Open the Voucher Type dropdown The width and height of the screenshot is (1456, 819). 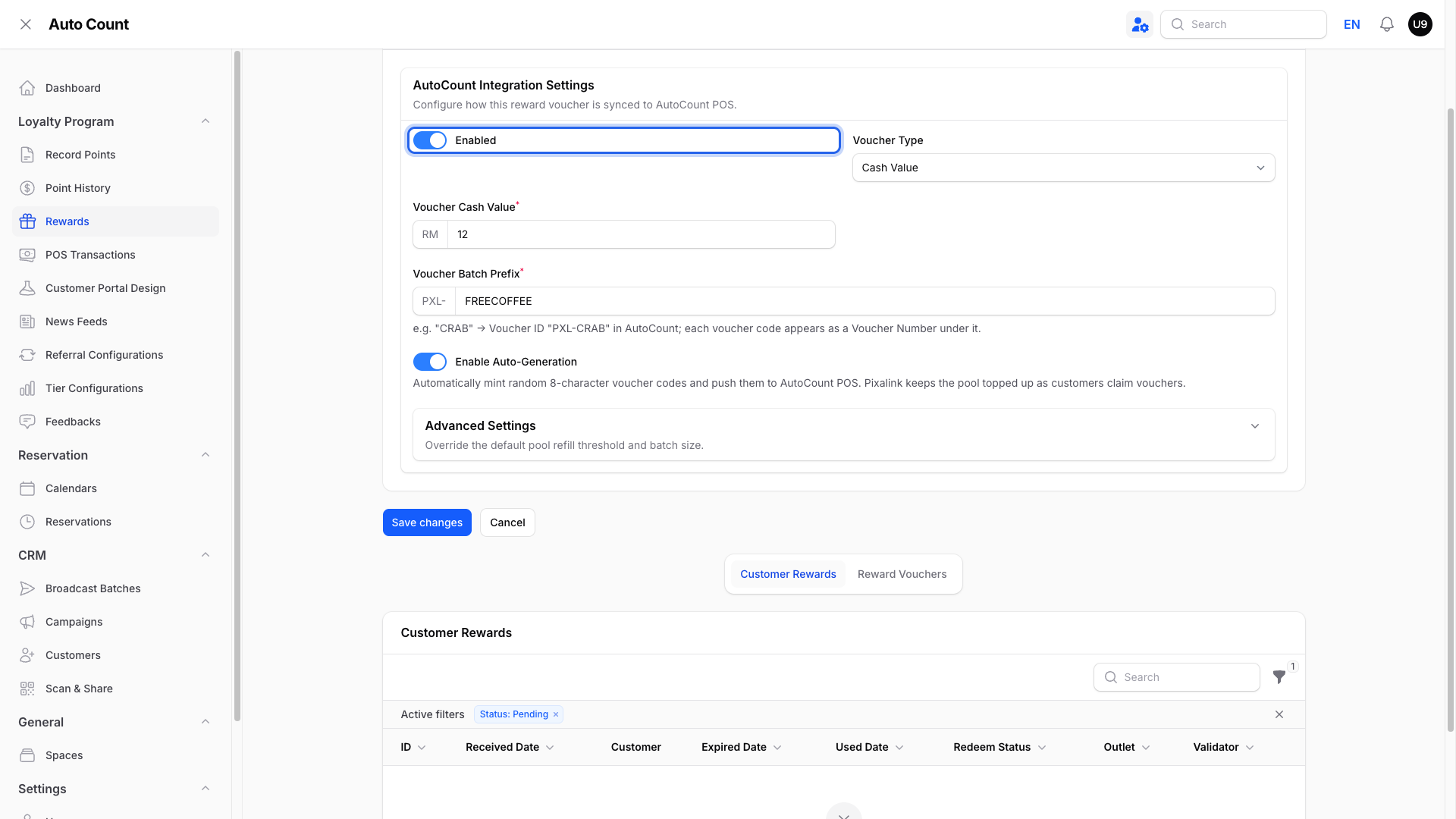click(x=1063, y=168)
